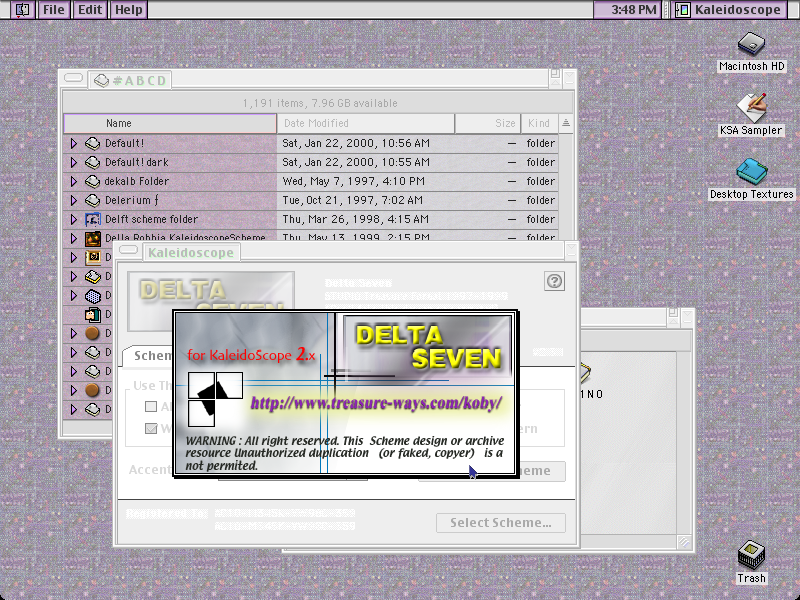
Task: Click the Kaleidoscope window title
Action: pyautogui.click(x=191, y=253)
